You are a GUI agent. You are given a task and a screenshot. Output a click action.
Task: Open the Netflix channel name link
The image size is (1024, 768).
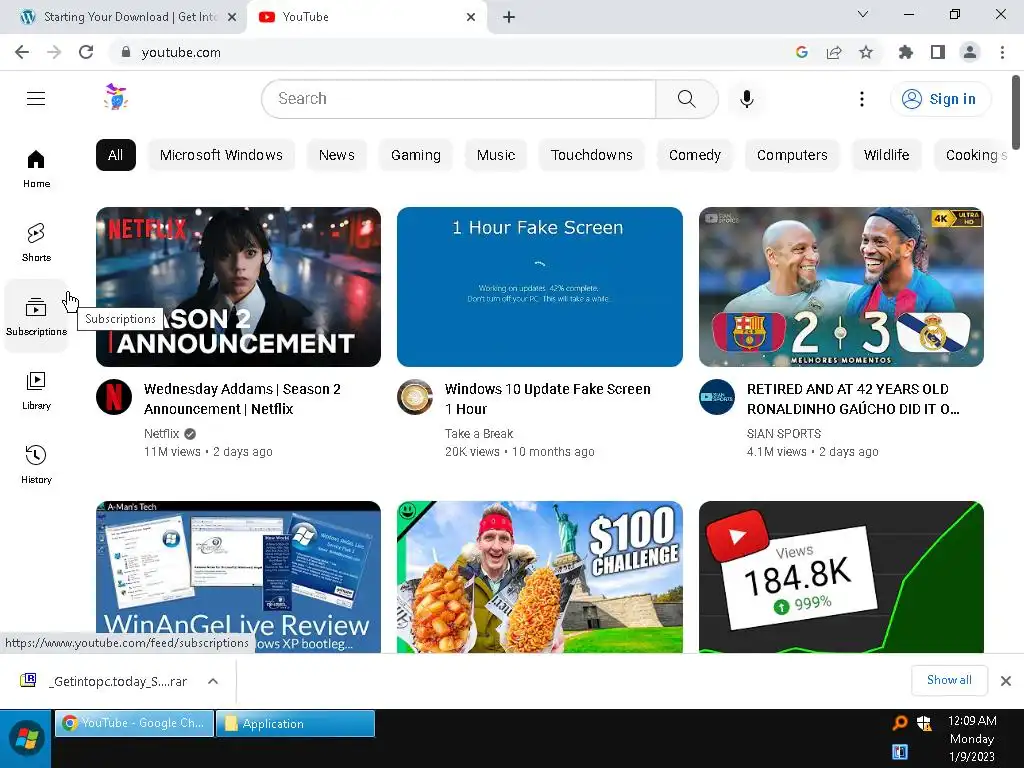pos(161,434)
